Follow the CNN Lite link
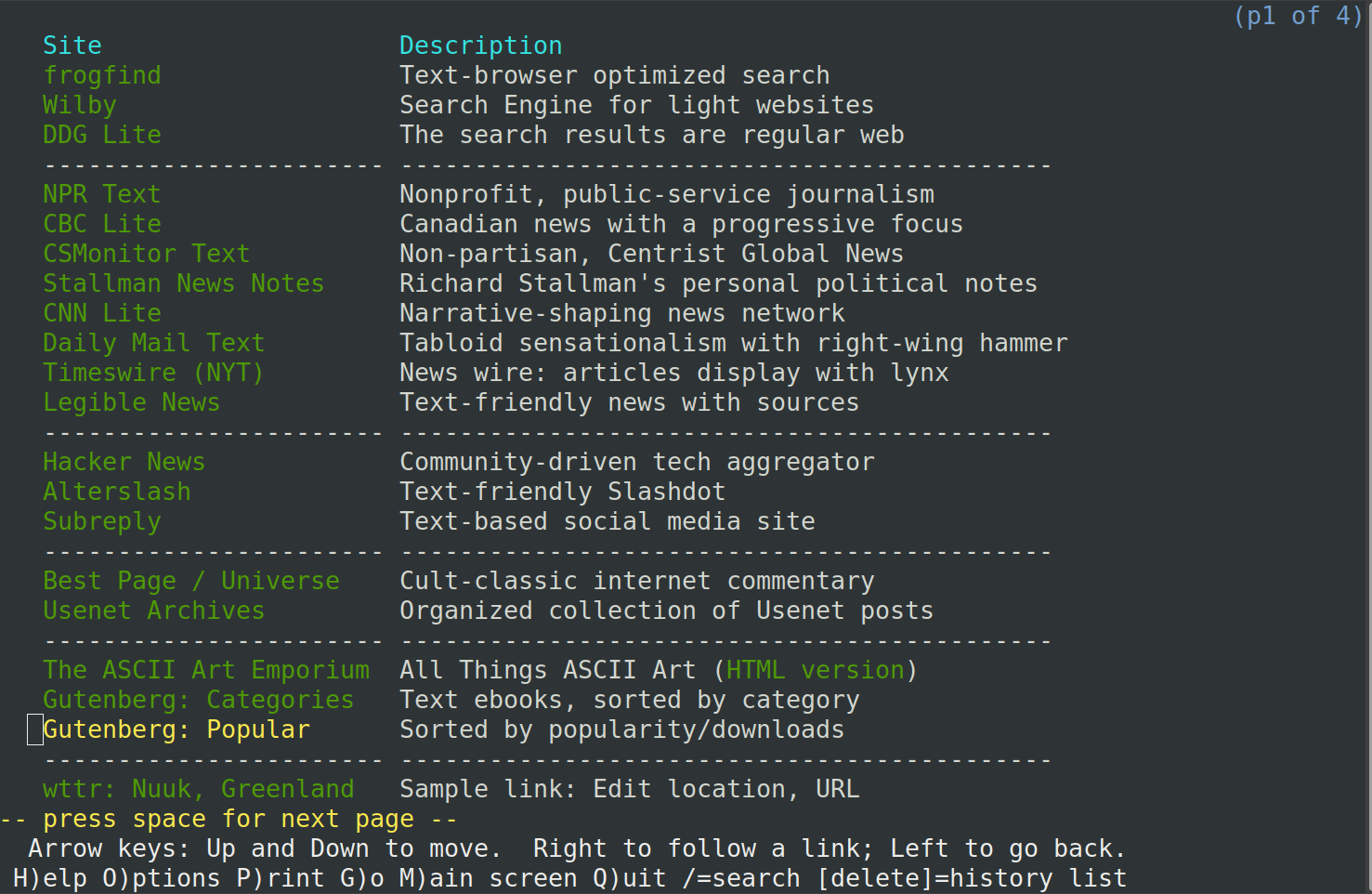This screenshot has width=1372, height=894. 101,313
